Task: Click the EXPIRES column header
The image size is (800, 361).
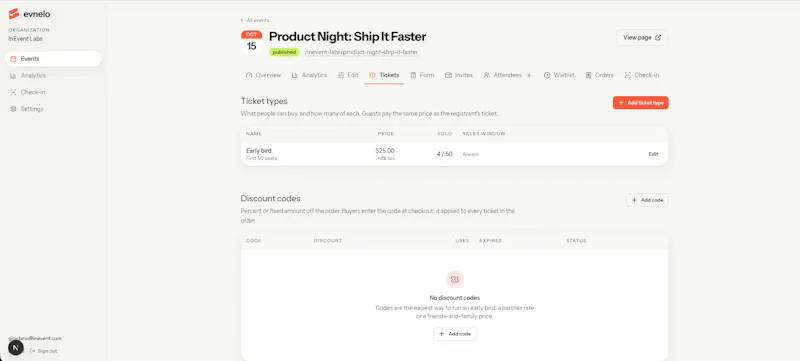Action: pyautogui.click(x=491, y=241)
